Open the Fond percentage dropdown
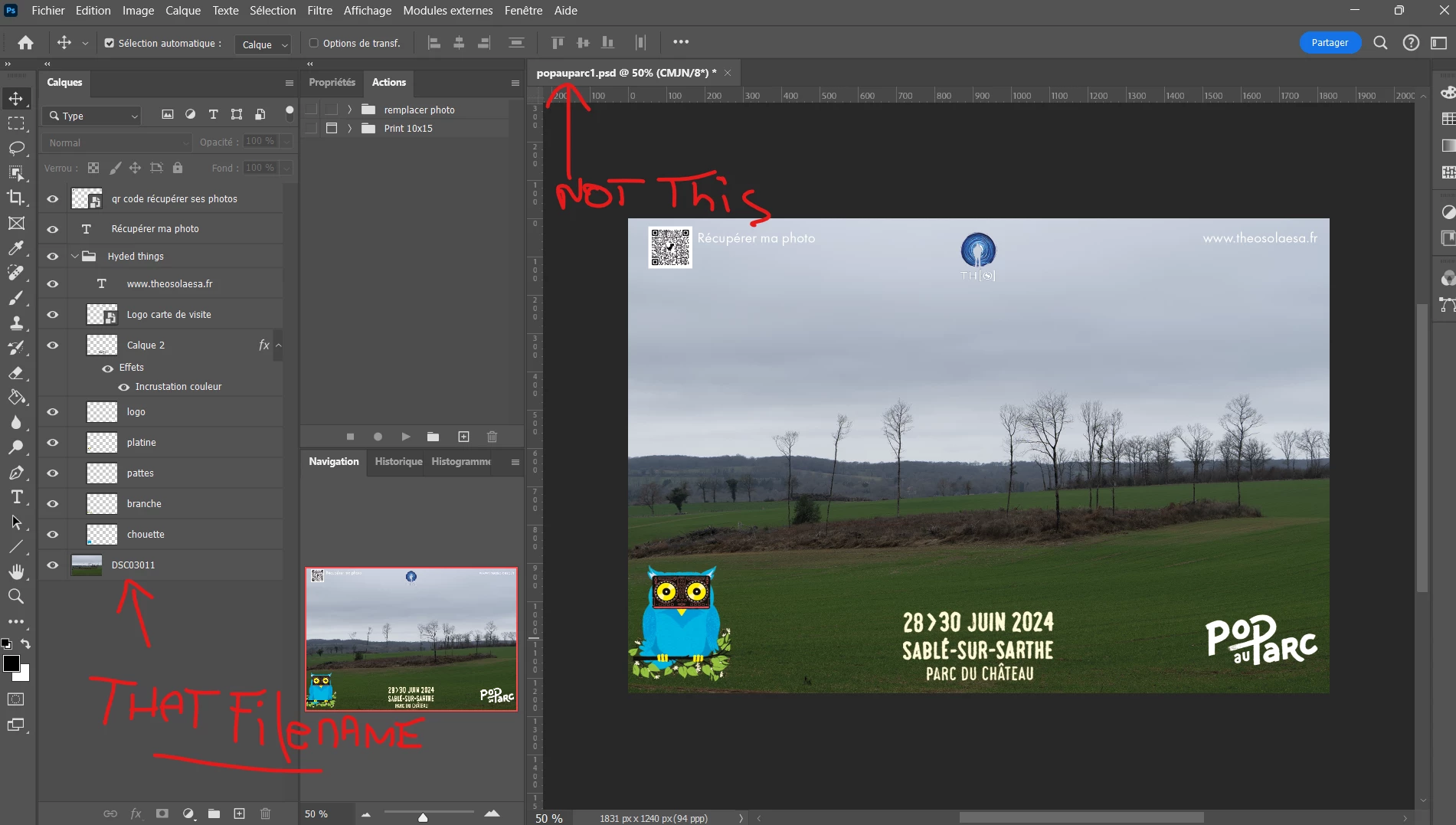 286,168
